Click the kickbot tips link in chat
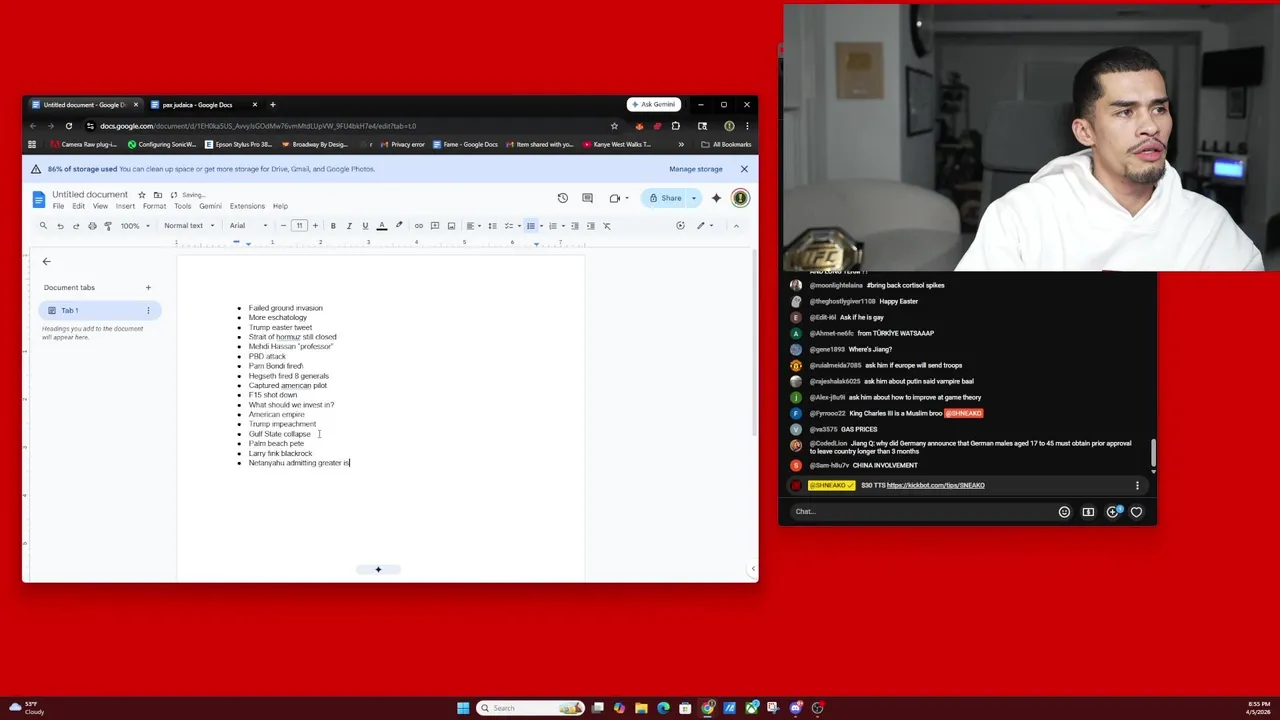 (935, 485)
